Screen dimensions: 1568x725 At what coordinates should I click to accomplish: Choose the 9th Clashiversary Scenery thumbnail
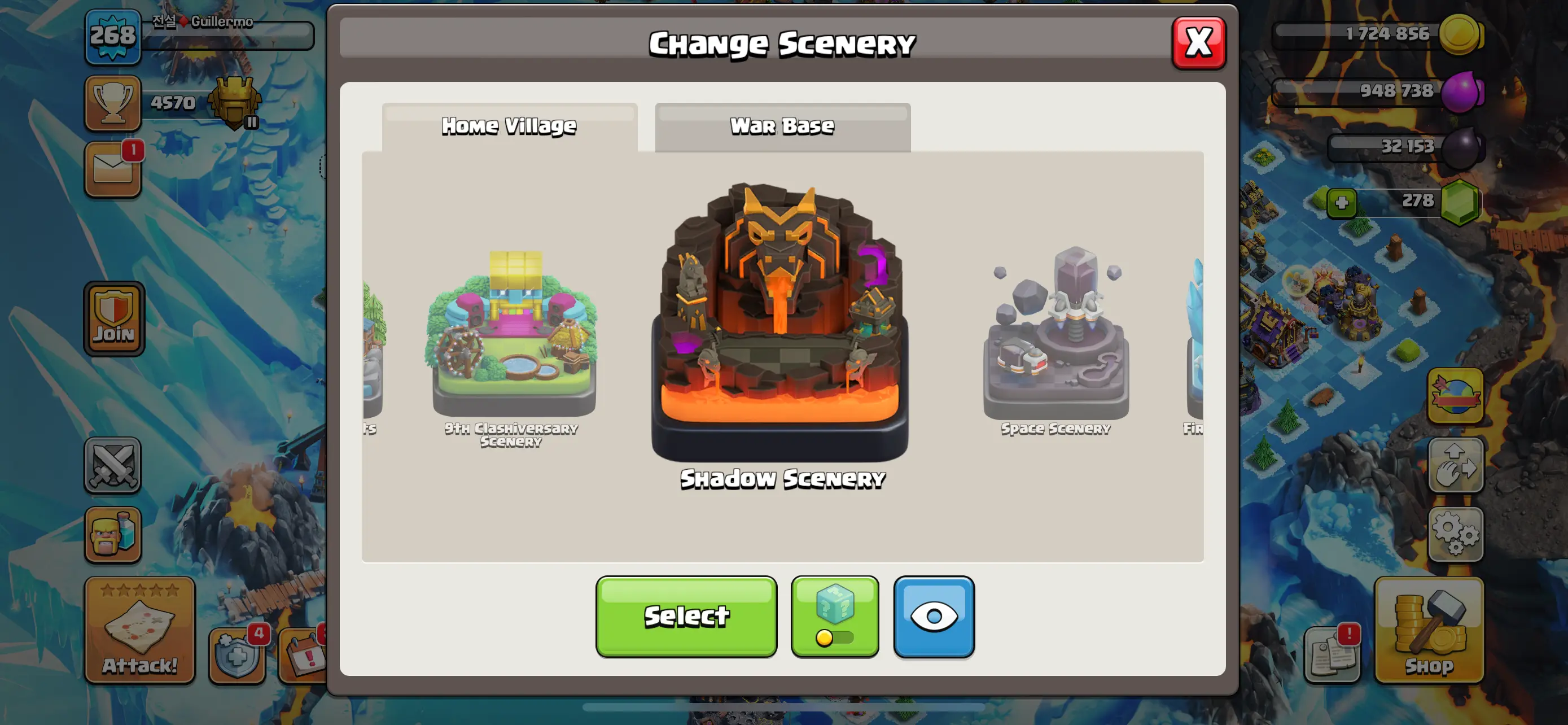(511, 348)
